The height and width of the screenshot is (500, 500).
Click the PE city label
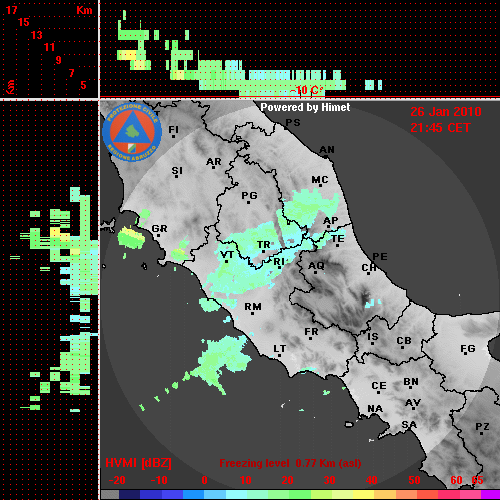tap(380, 256)
